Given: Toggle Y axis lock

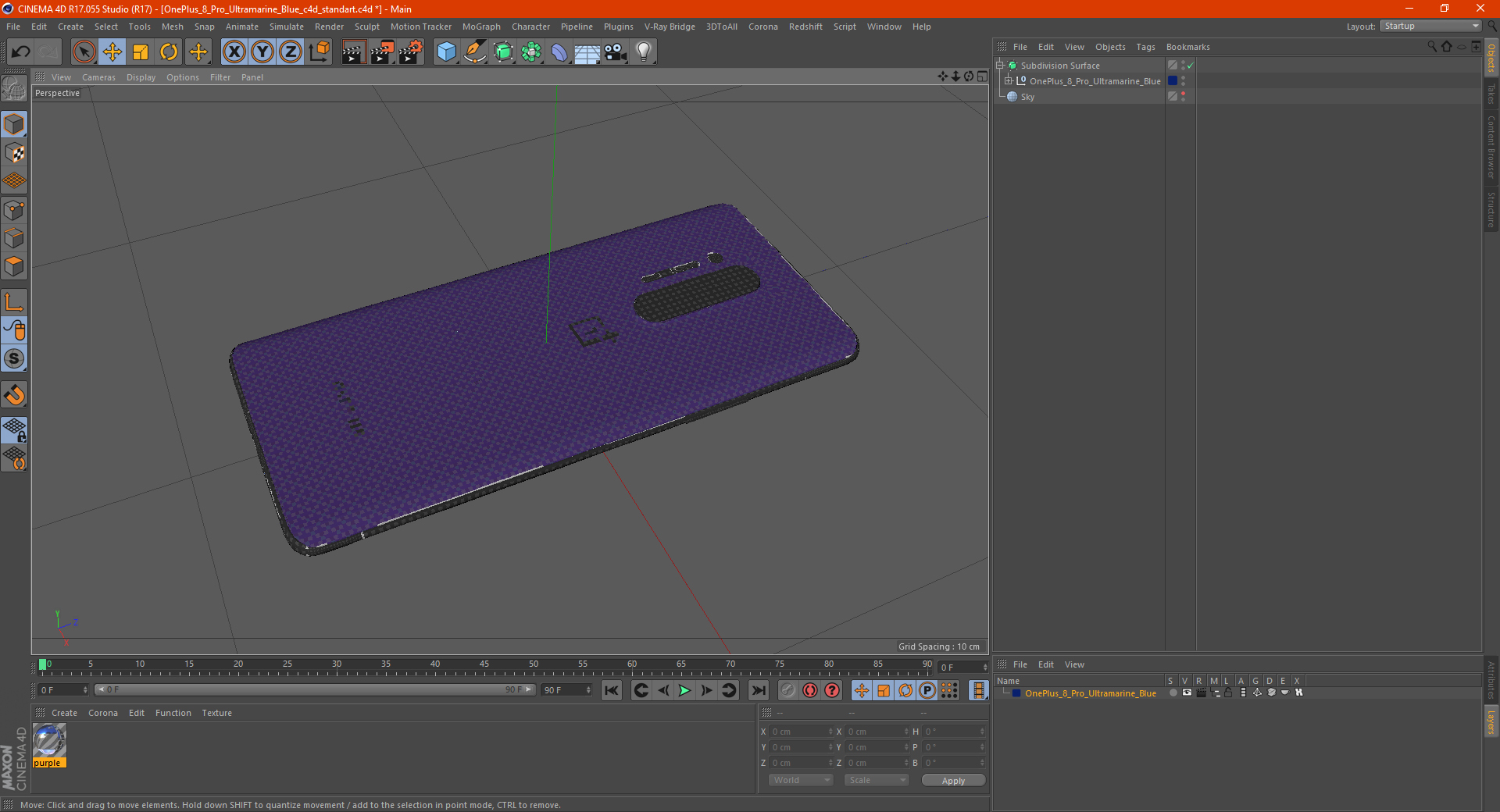Looking at the screenshot, I should tap(262, 52).
